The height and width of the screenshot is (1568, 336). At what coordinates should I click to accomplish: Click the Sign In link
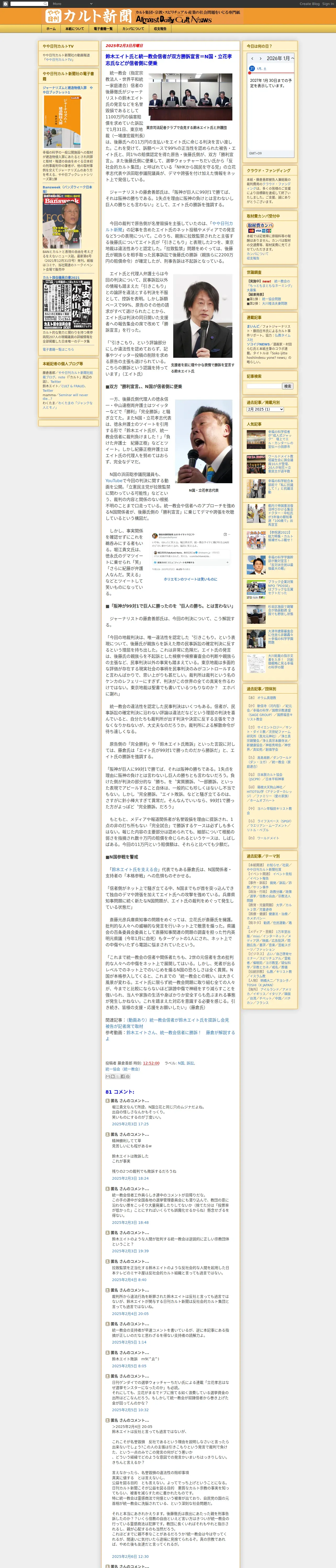(328, 4)
